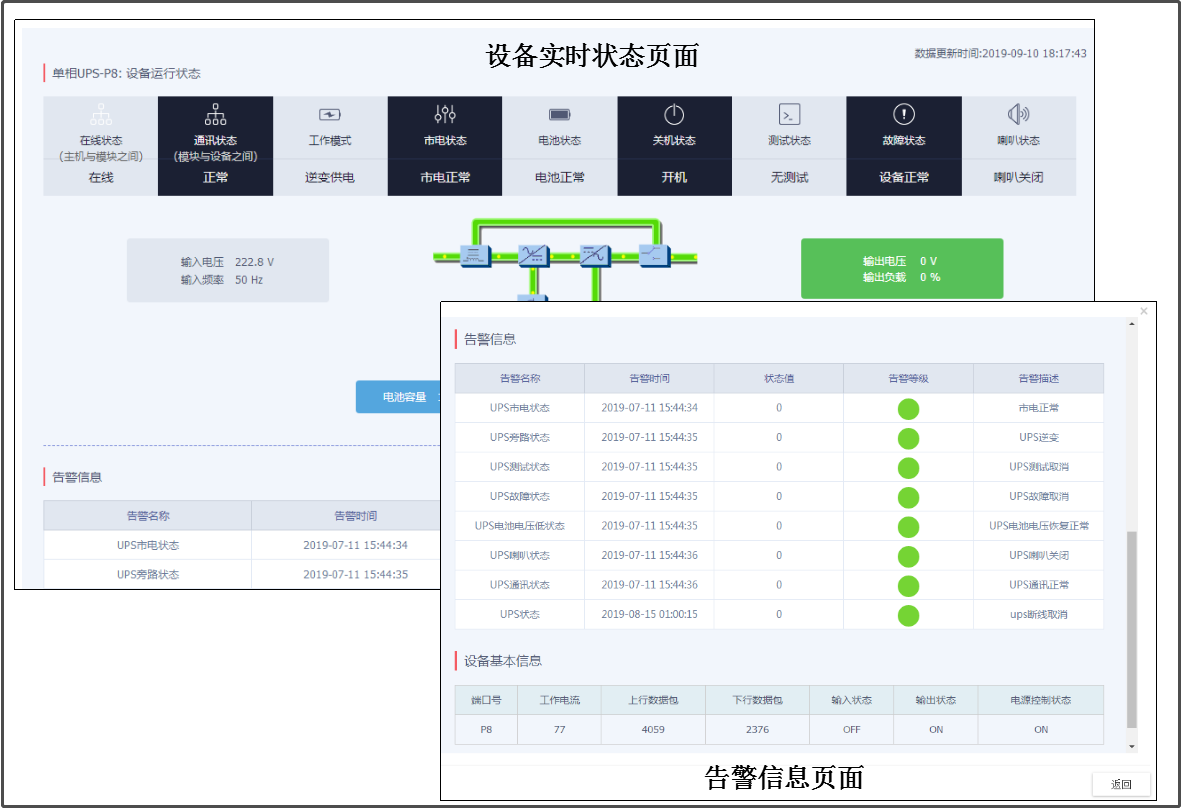This screenshot has width=1182, height=809.
Task: Click the work mode 工作模式 icon
Action: click(x=330, y=115)
